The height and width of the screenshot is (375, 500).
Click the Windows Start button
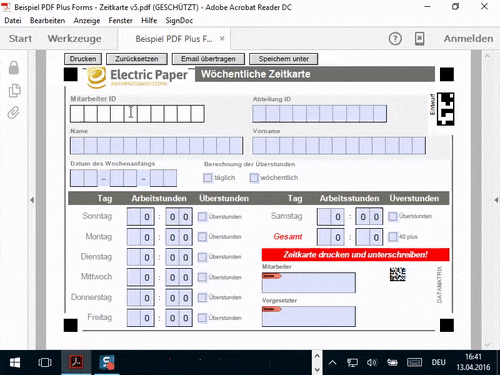(x=15, y=363)
